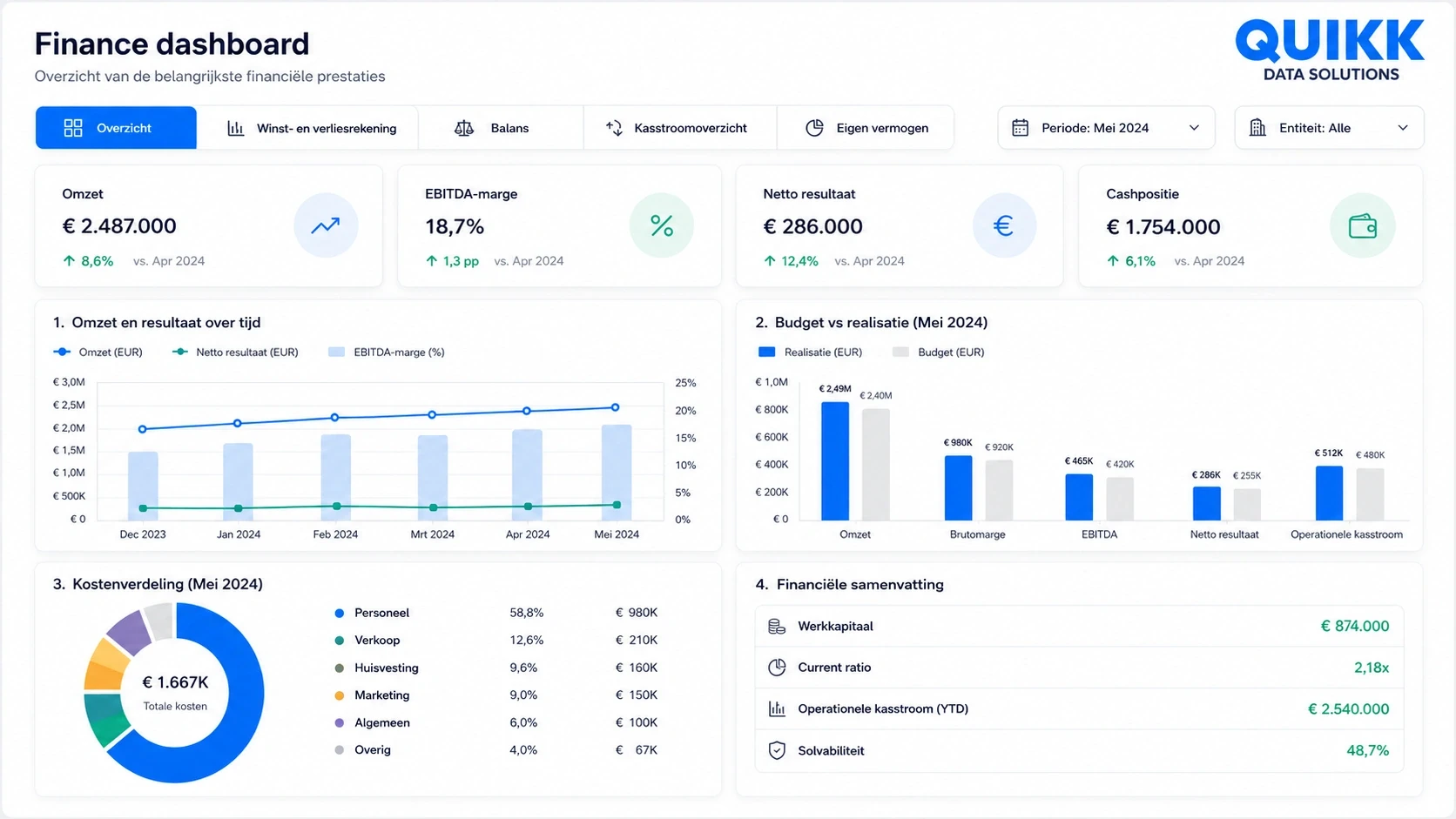The image size is (1456, 819).
Task: Expand the Entiteit selector via its chevron
Action: tap(1403, 128)
